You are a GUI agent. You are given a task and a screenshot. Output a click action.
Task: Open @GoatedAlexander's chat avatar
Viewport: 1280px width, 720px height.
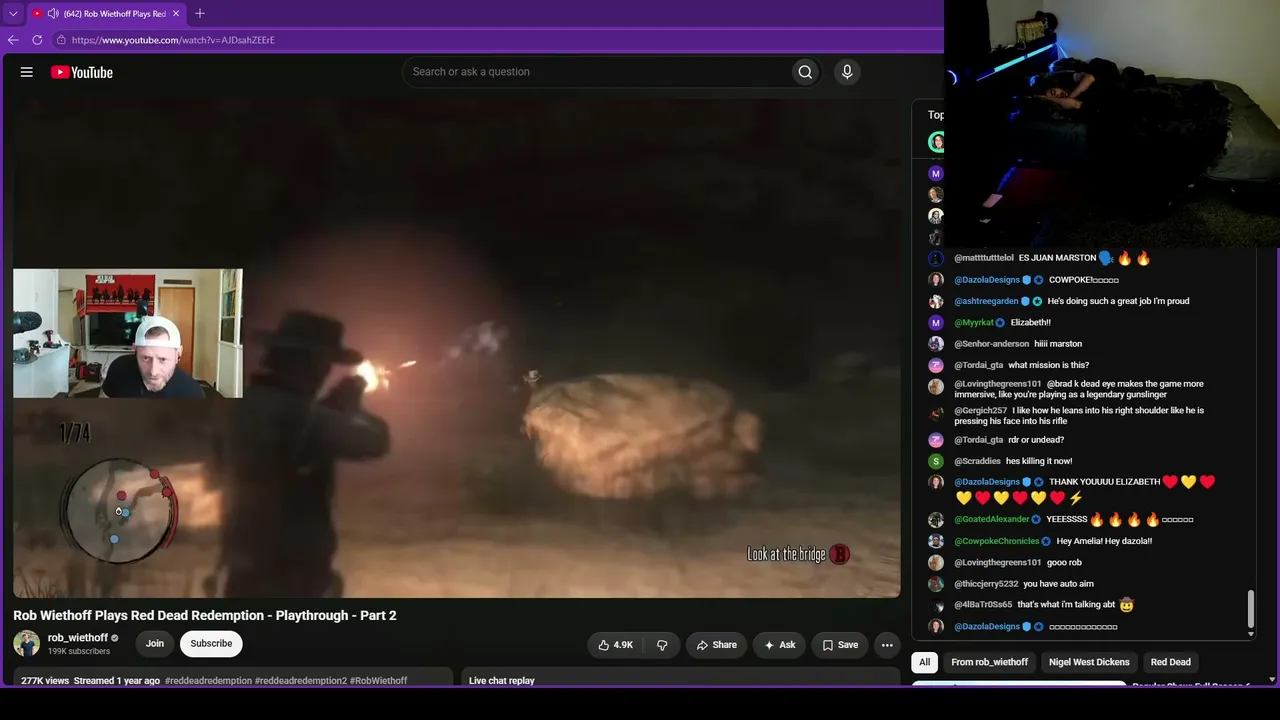pyautogui.click(x=936, y=520)
